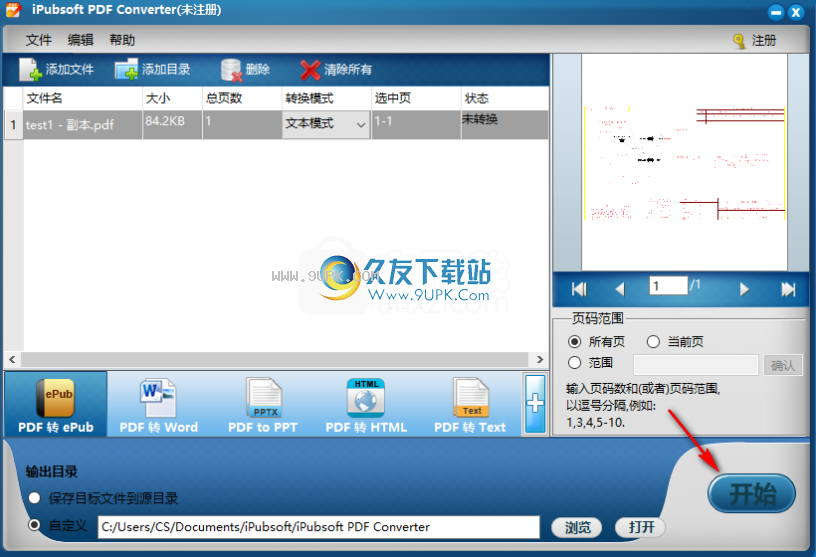This screenshot has width=816, height=557.
Task: Click the file list scroll right arrow
Action: 540,359
